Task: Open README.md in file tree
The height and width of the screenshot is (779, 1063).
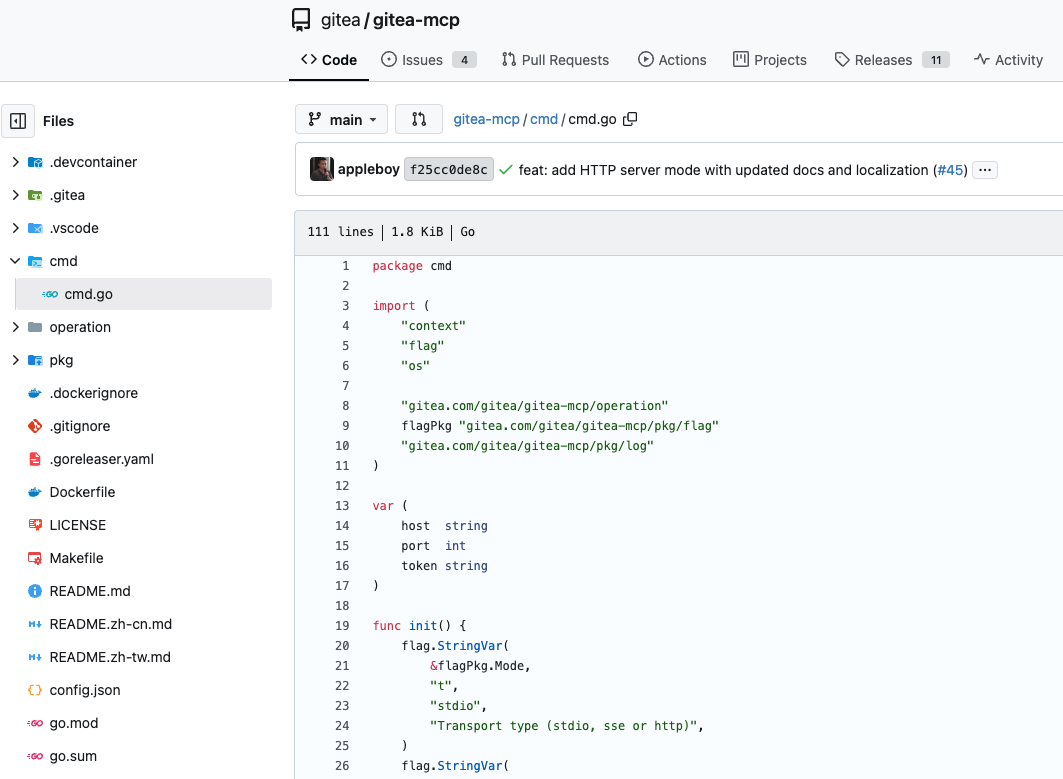Action: point(89,591)
